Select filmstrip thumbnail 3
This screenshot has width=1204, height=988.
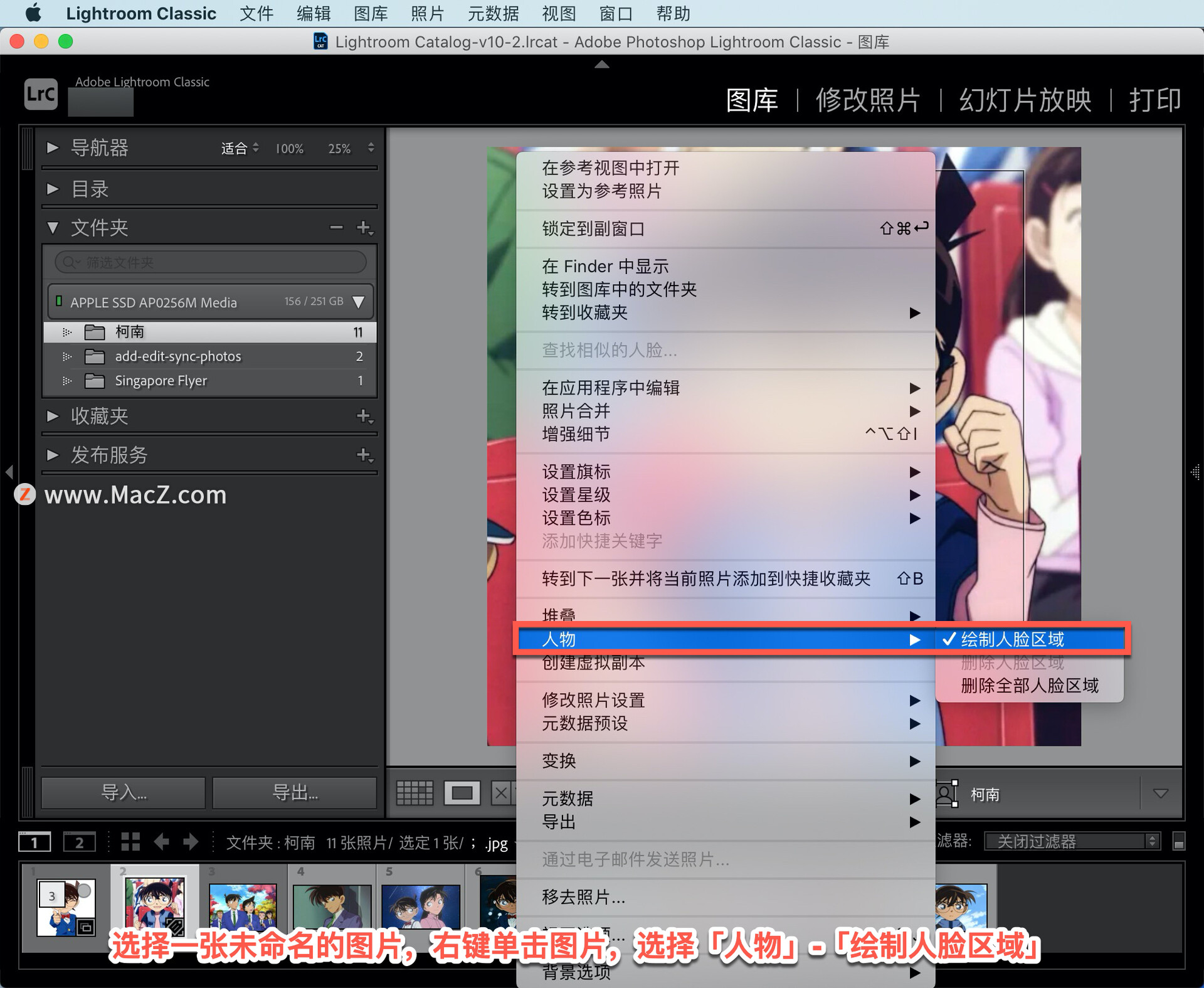pyautogui.click(x=243, y=906)
